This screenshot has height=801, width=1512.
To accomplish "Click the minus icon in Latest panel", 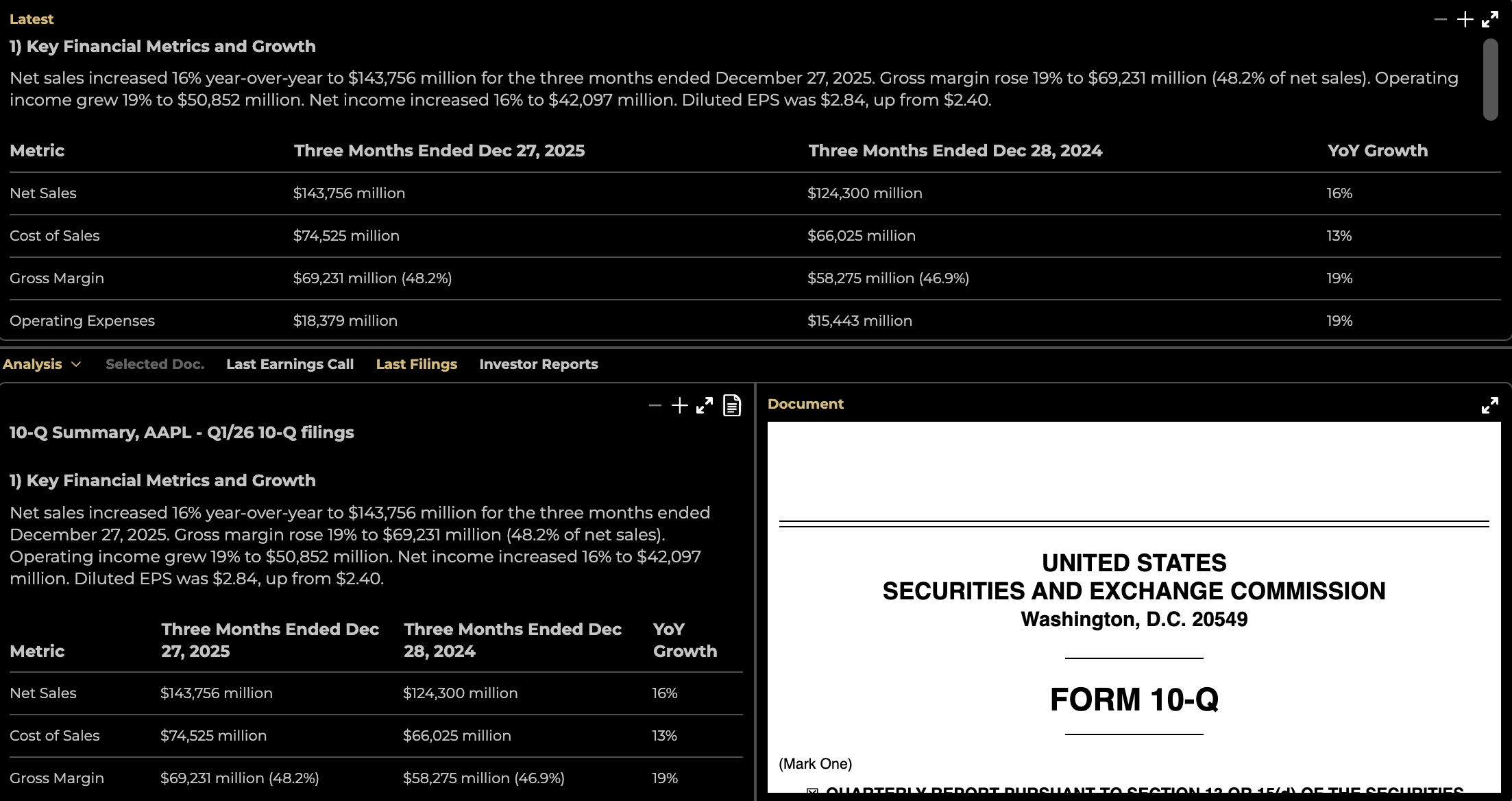I will (1440, 19).
